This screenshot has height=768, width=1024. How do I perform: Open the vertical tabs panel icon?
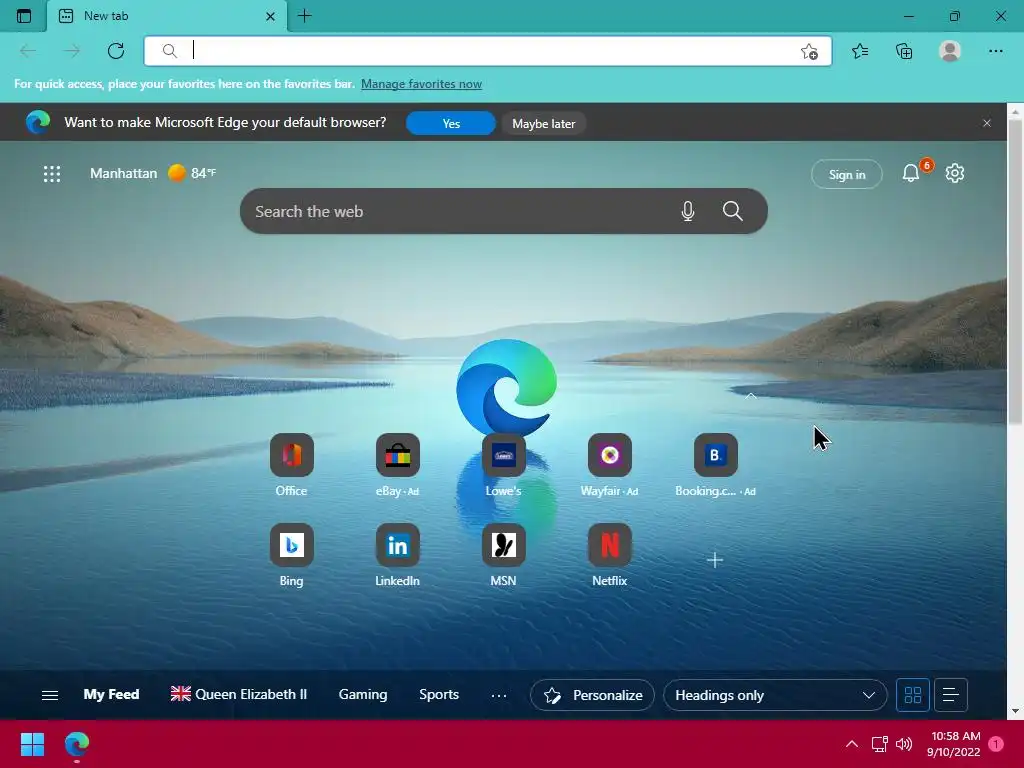point(24,16)
